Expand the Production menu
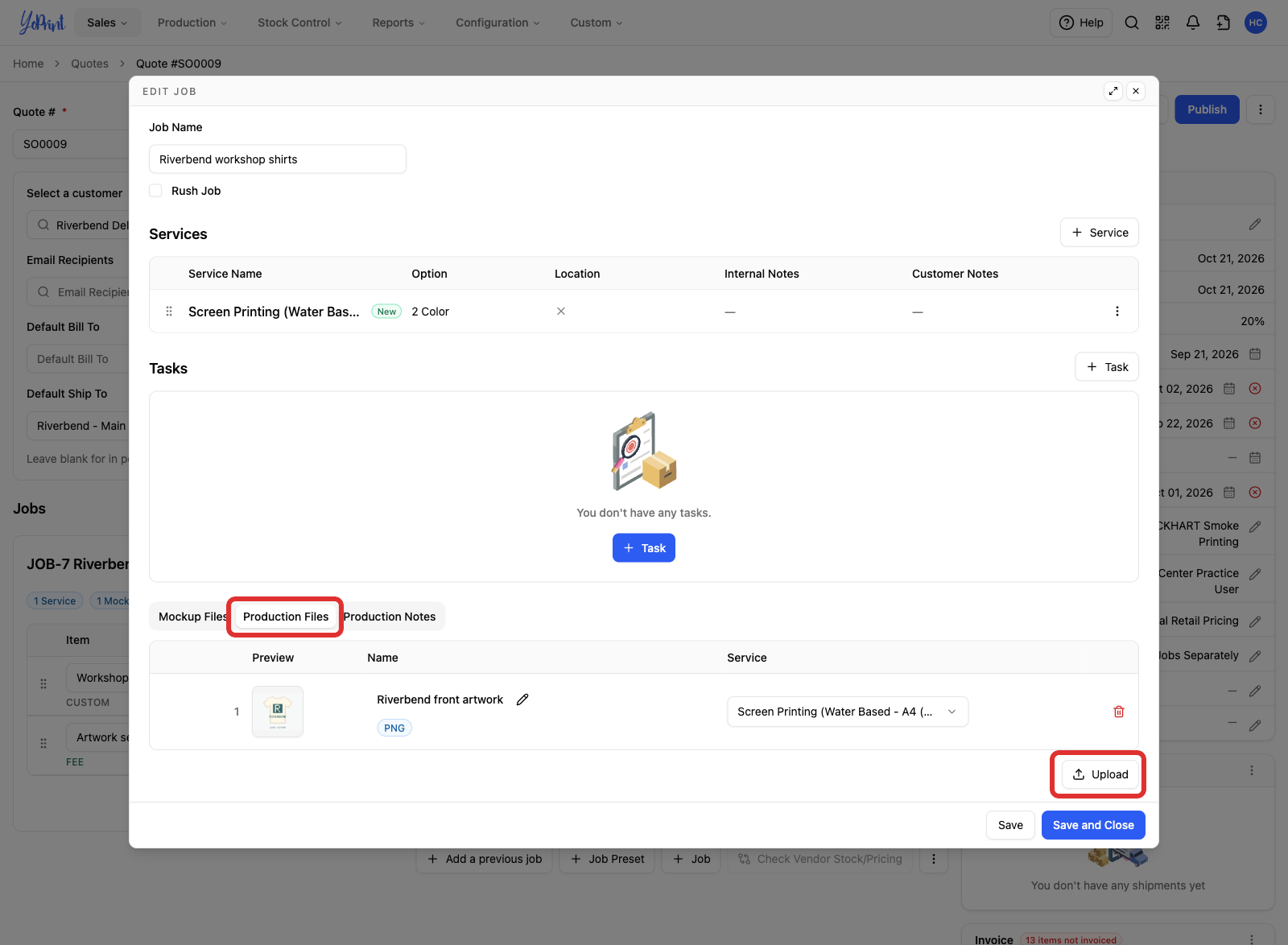The width and height of the screenshot is (1288, 945). point(192,23)
